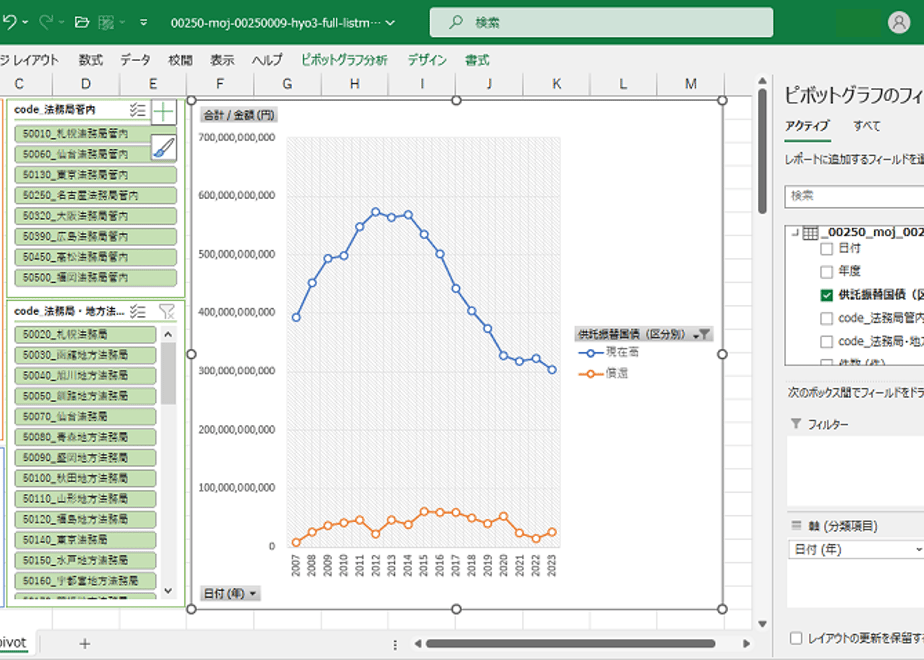Switch to the すべて tab in field pane
This screenshot has height=660, width=924.
(x=867, y=126)
